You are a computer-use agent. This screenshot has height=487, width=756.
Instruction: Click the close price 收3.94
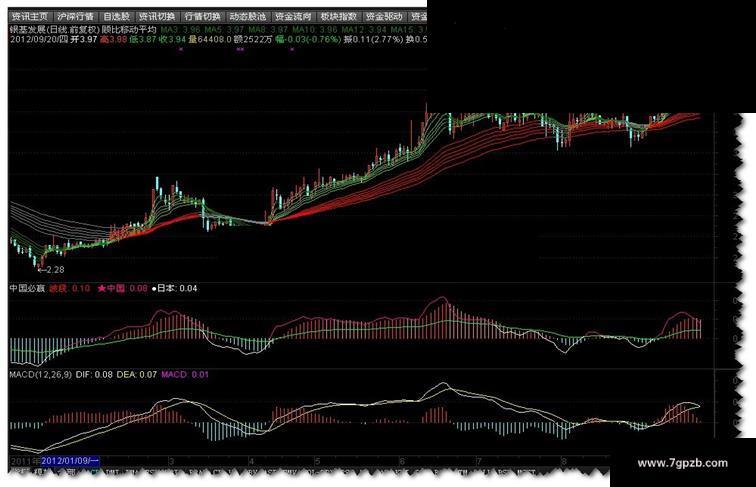(172, 40)
